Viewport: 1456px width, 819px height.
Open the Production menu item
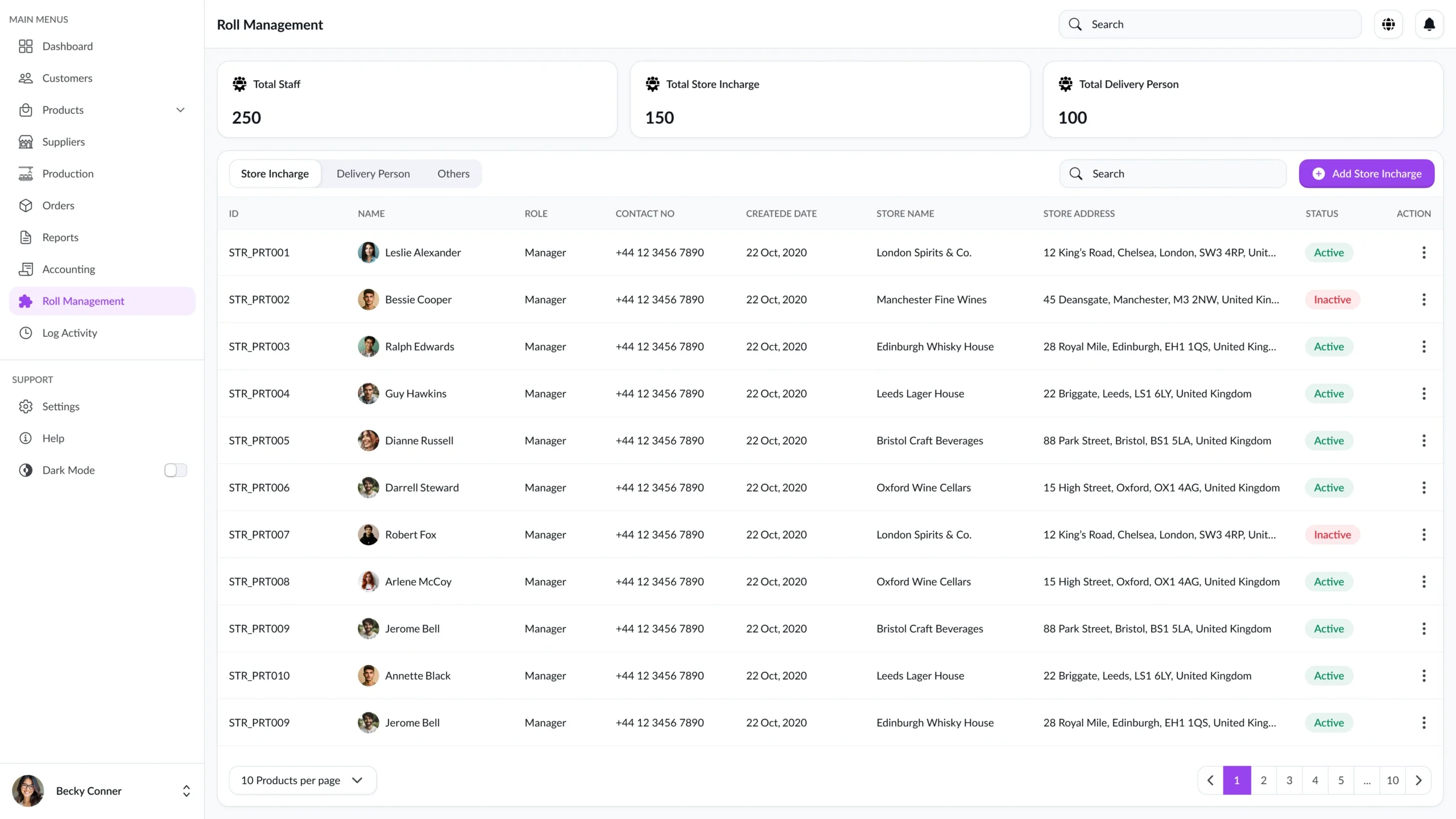(68, 173)
